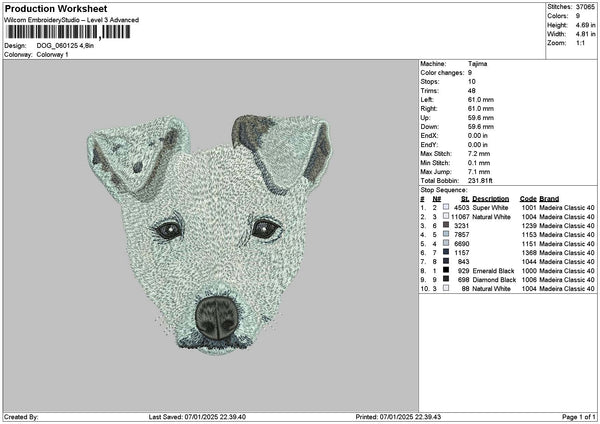Click the barcode under the worksheet title
The width and height of the screenshot is (600, 424).
[x=66, y=32]
